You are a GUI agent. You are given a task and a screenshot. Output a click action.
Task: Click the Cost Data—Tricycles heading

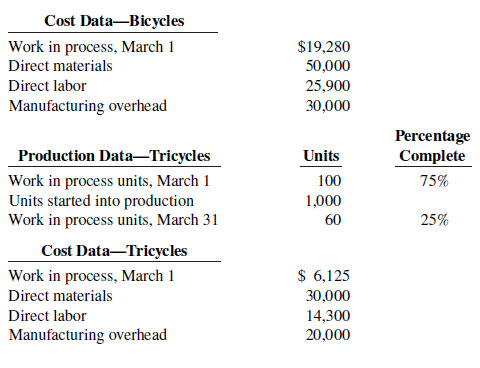114,251
